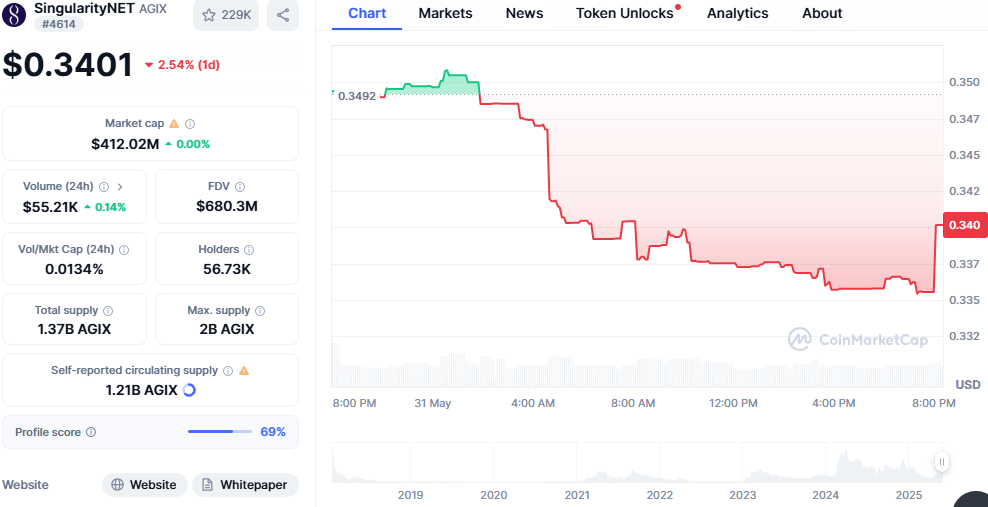Switch to the News tab

pyautogui.click(x=524, y=14)
